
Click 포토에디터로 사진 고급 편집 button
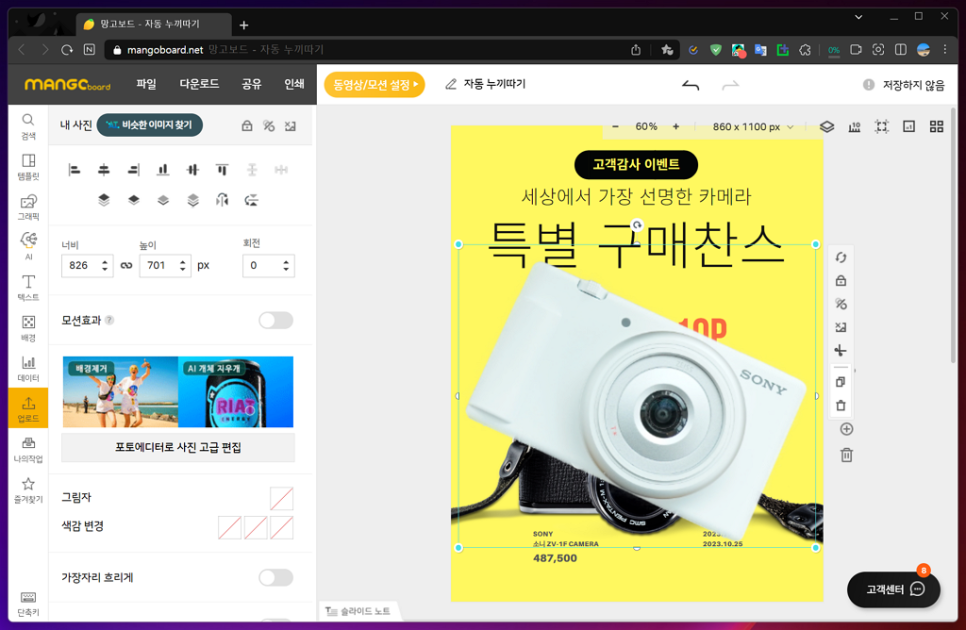coord(178,447)
